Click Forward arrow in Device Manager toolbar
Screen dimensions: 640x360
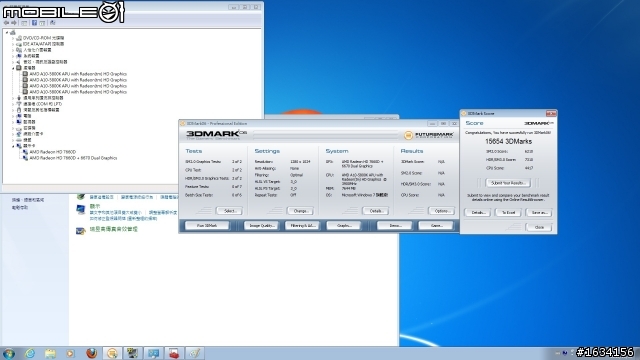14,23
